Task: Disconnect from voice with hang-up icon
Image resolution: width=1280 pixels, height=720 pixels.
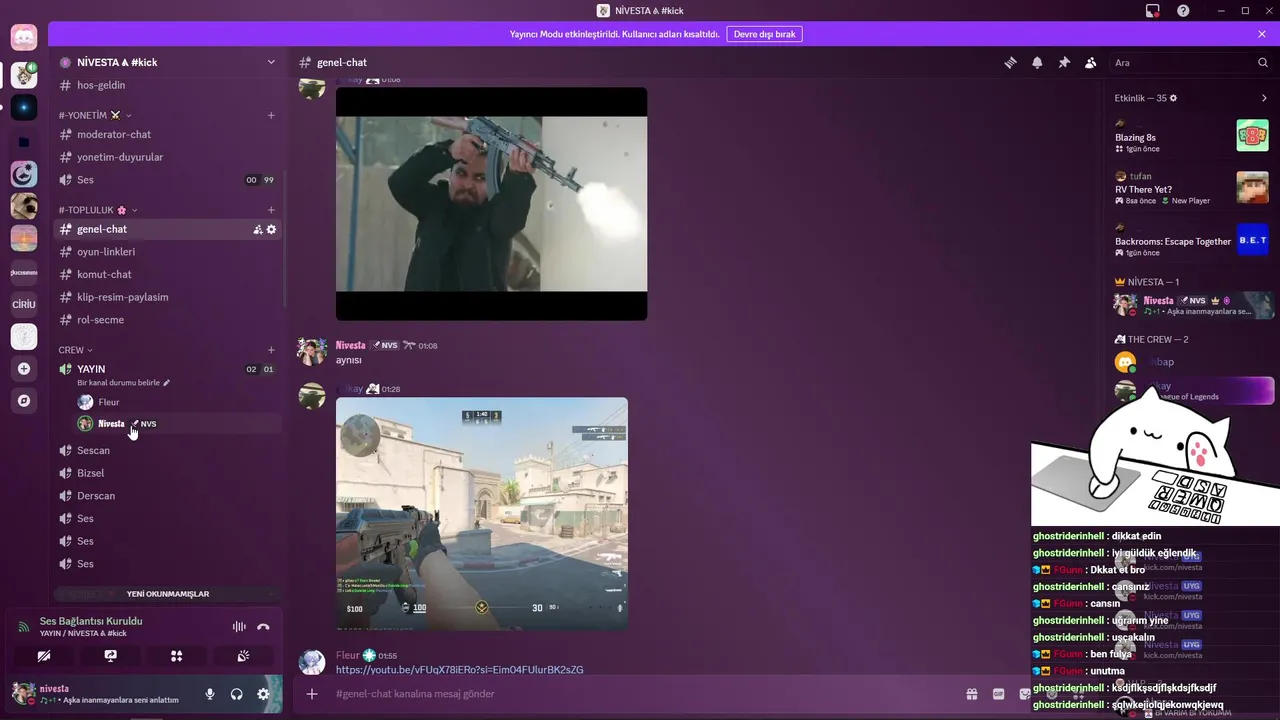Action: (263, 627)
